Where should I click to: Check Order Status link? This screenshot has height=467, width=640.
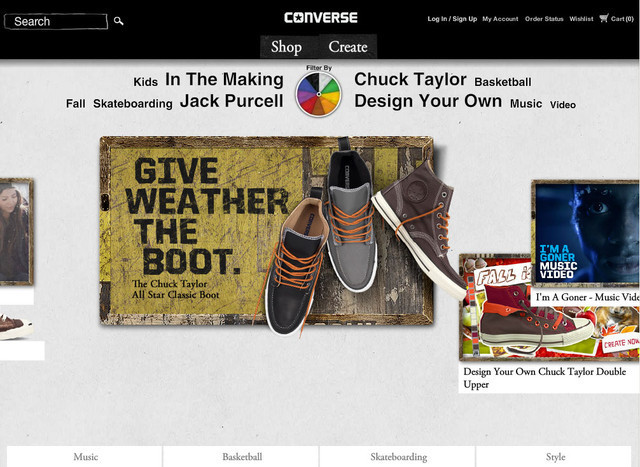(x=544, y=19)
